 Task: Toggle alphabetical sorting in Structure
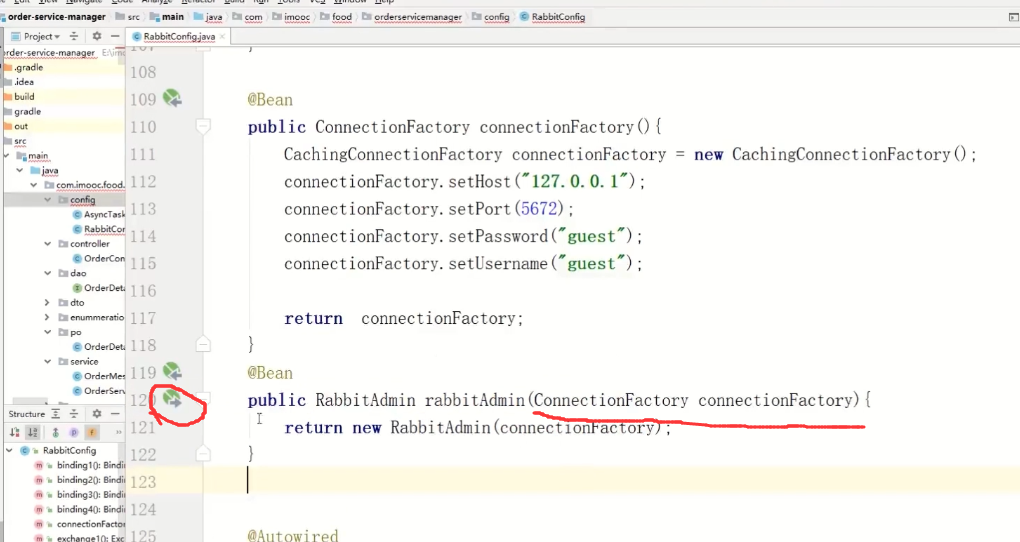coord(33,432)
